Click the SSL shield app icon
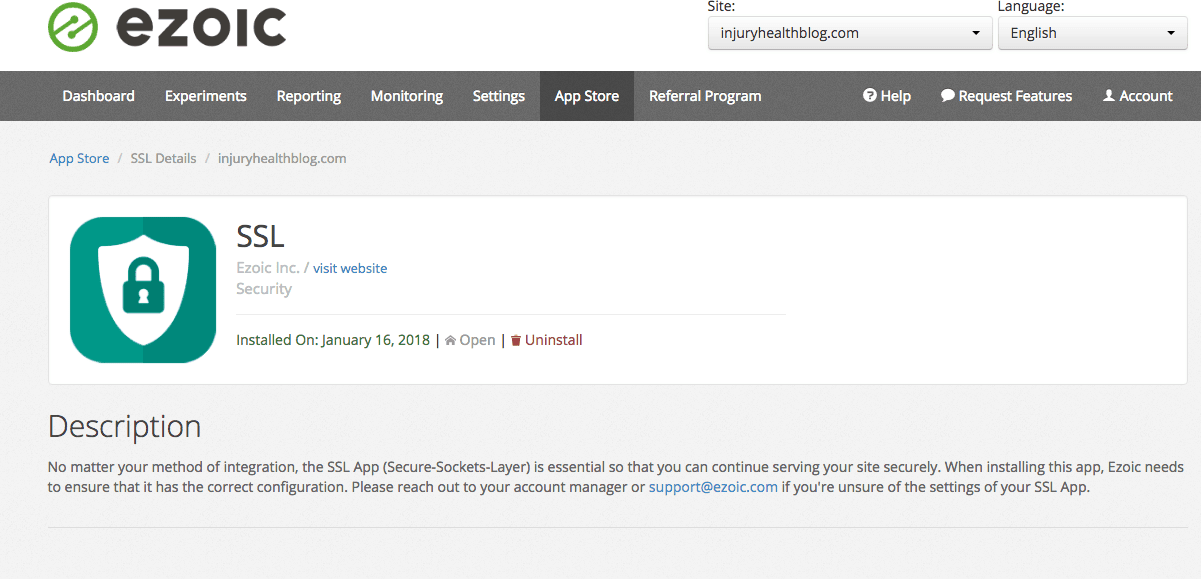1201x579 pixels. [143, 290]
